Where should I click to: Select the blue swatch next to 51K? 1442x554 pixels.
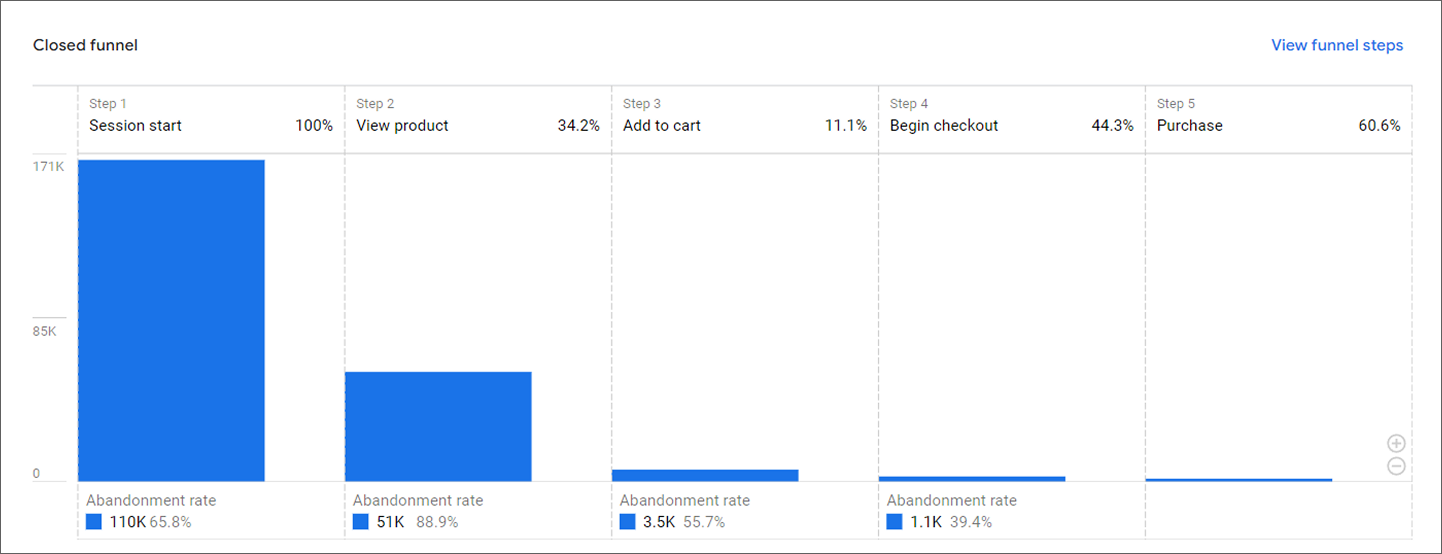[x=361, y=522]
